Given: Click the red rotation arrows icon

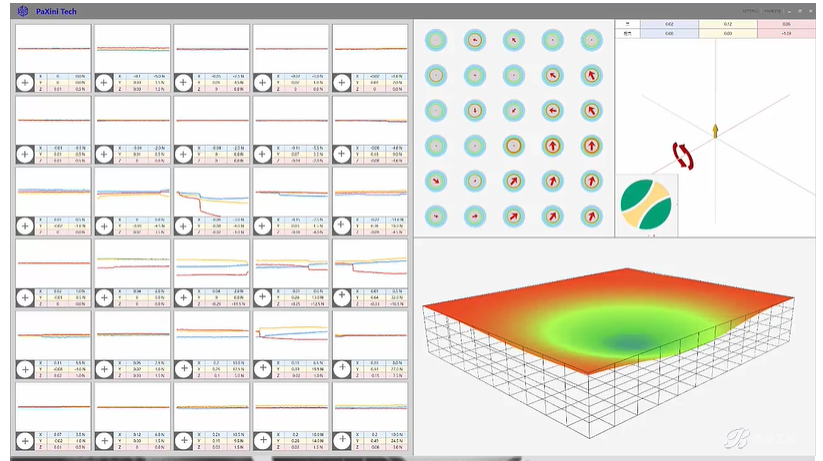Looking at the screenshot, I should tap(683, 156).
